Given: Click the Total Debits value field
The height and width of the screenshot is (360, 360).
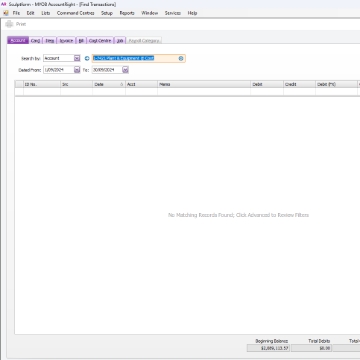Looking at the screenshot, I should 311,348.
